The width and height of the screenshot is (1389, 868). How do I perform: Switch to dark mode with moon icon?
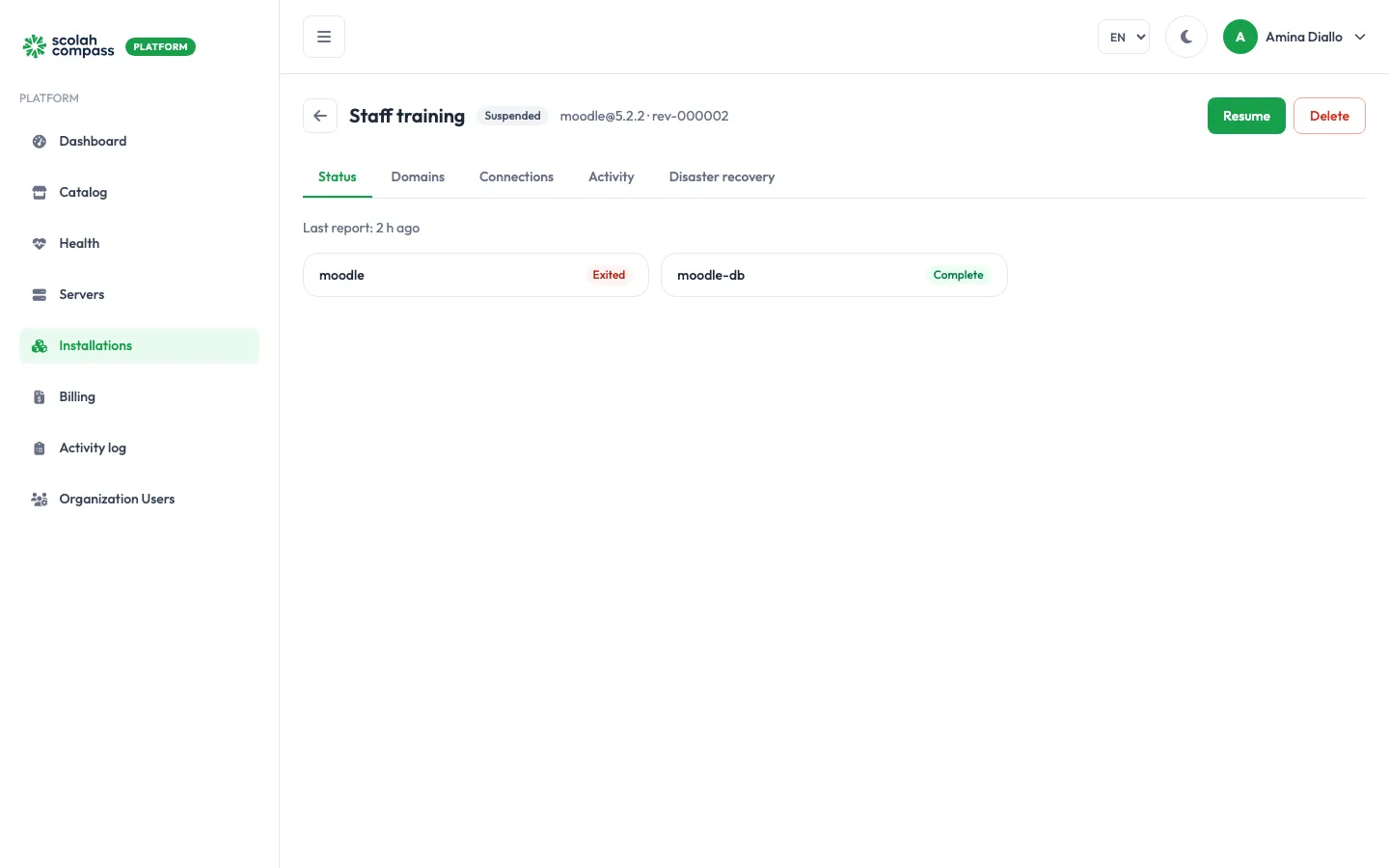pyautogui.click(x=1186, y=37)
